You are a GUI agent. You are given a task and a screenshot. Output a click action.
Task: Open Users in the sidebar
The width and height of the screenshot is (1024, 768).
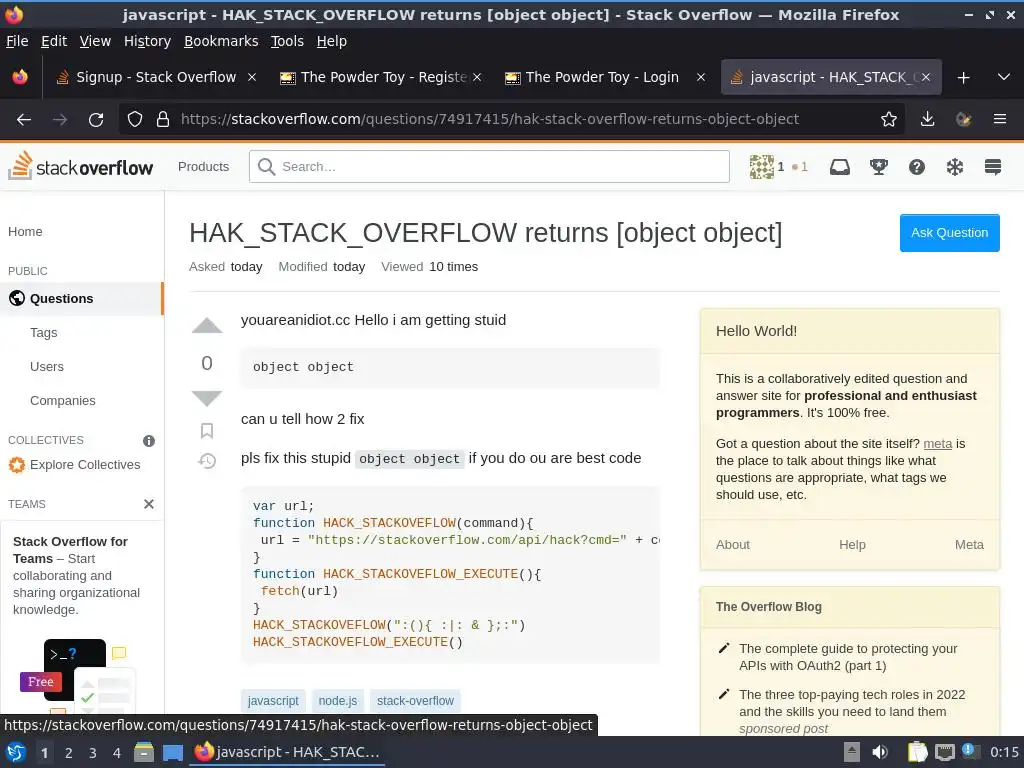(47, 366)
